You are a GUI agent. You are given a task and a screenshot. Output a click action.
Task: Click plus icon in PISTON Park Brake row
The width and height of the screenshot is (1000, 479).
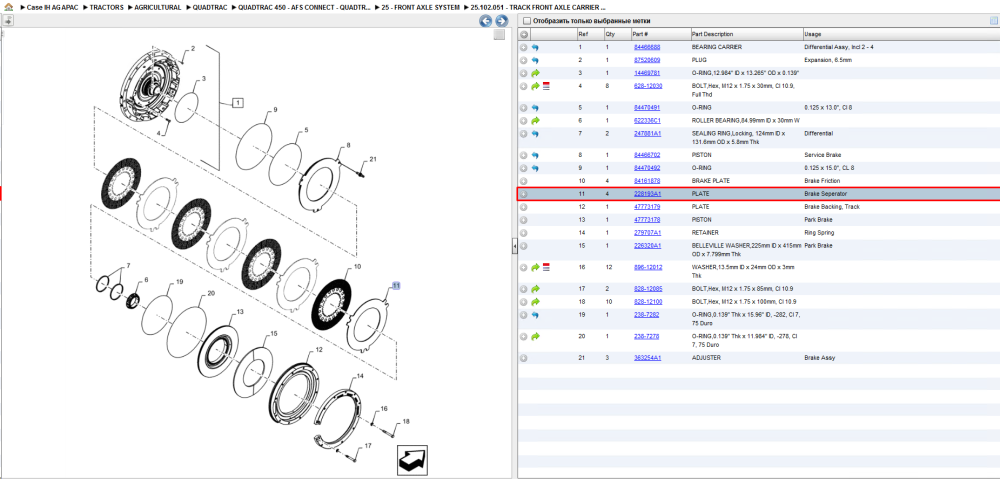(524, 220)
